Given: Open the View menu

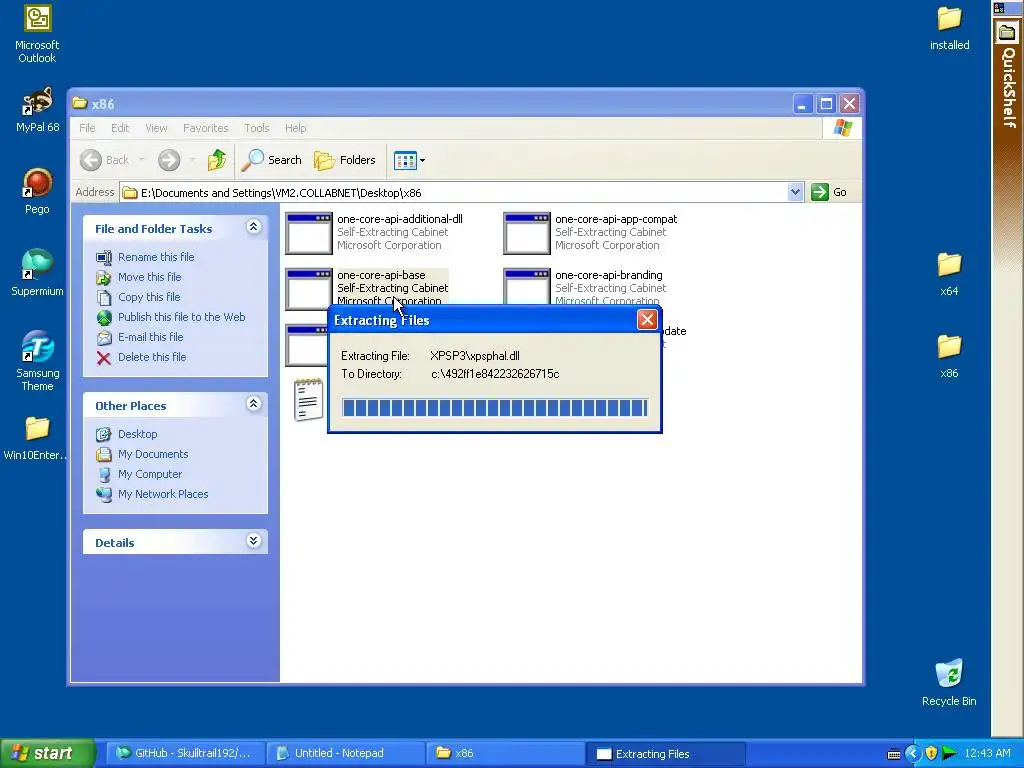Looking at the screenshot, I should click(x=156, y=128).
